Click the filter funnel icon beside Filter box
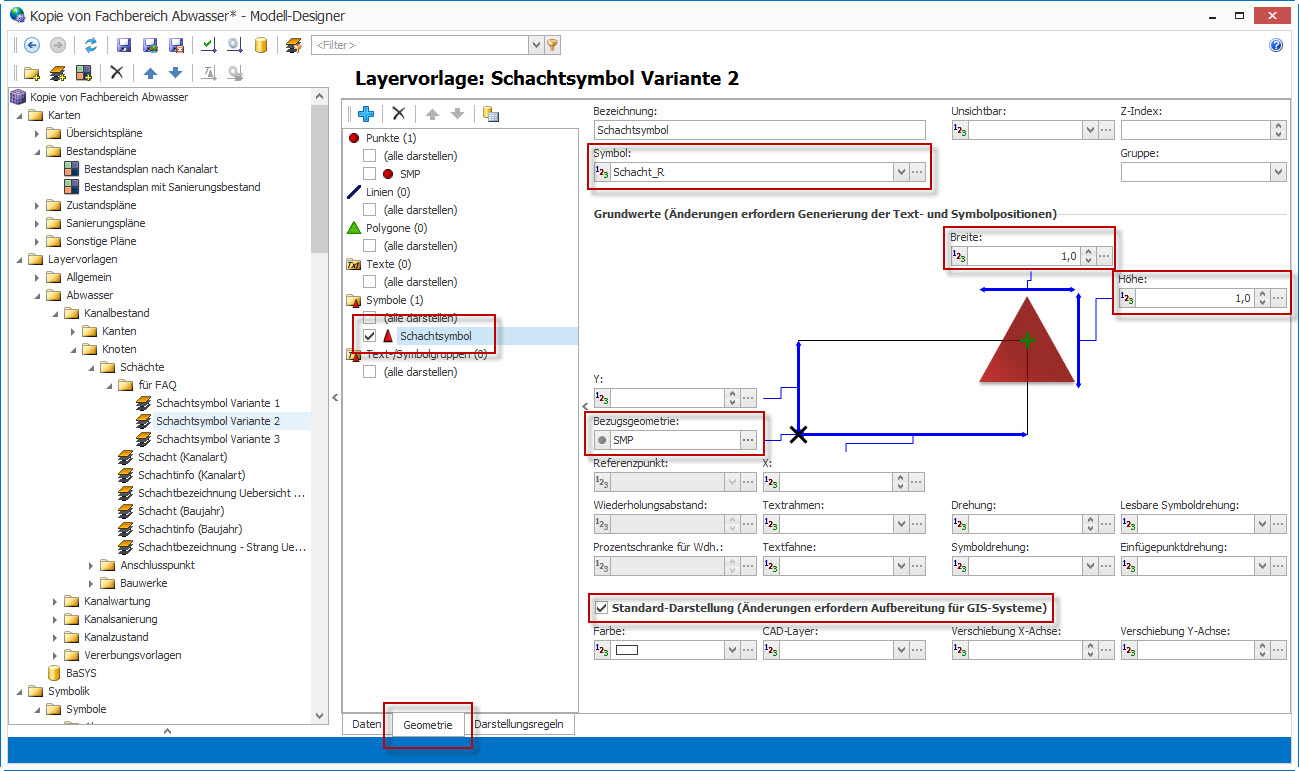The image size is (1299, 771). [x=552, y=45]
